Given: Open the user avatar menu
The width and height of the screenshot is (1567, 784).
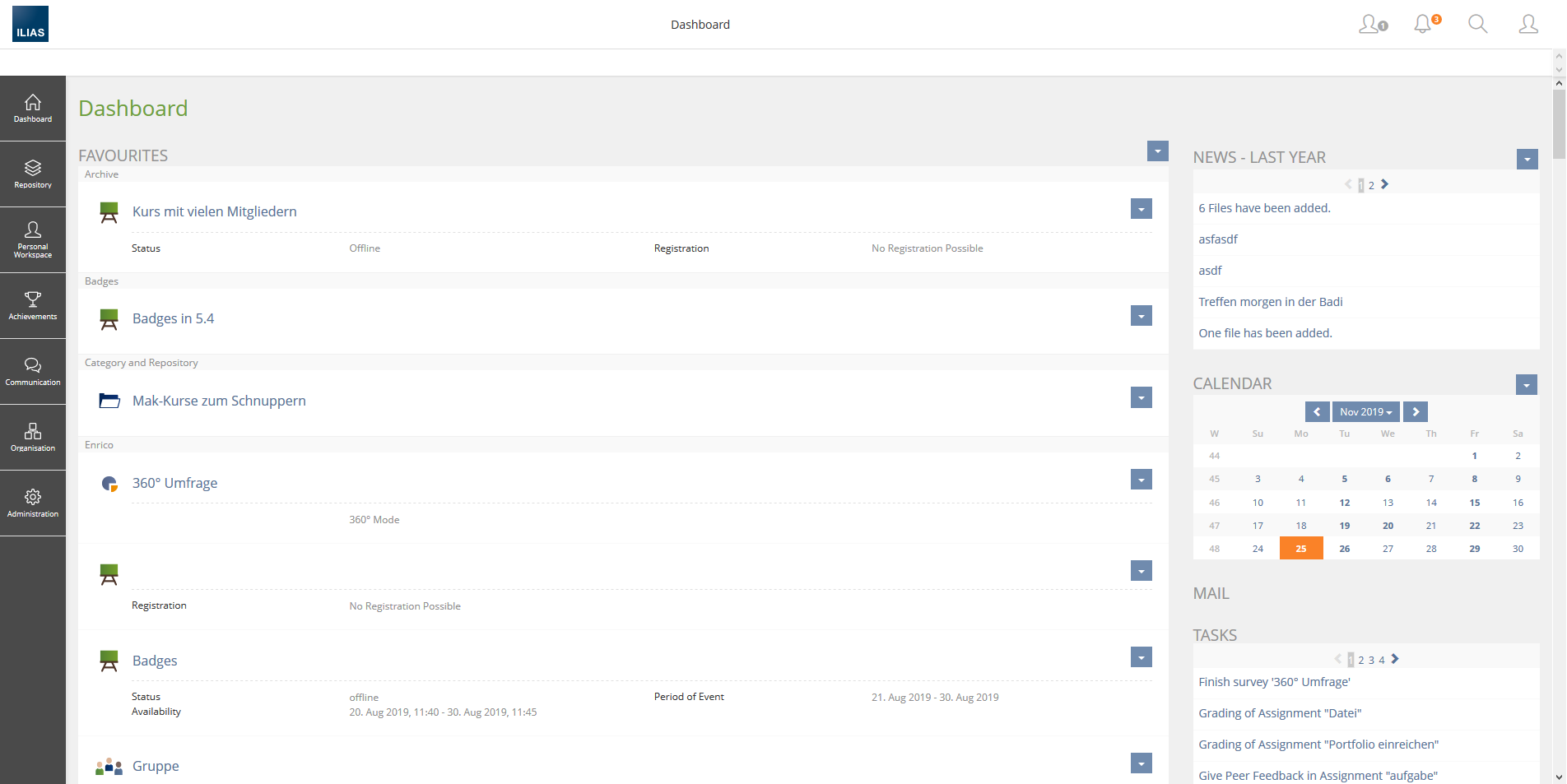Looking at the screenshot, I should tap(1527, 24).
